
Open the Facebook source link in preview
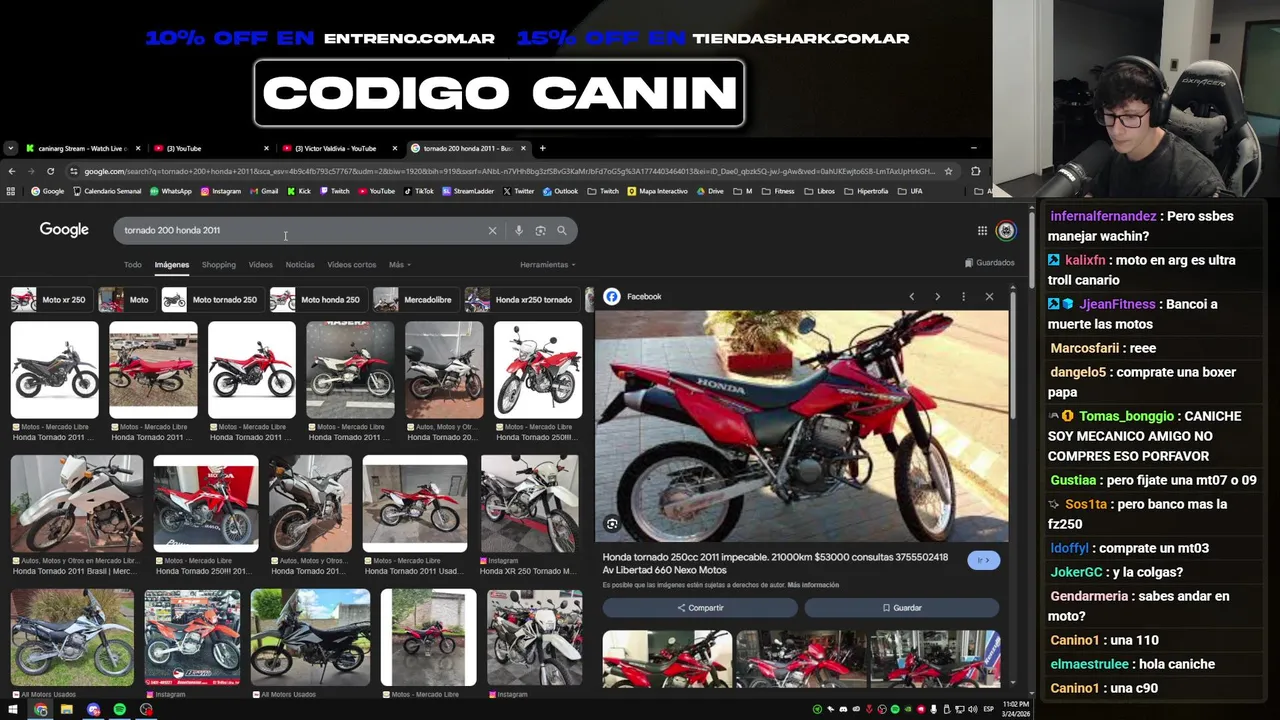pyautogui.click(x=633, y=297)
